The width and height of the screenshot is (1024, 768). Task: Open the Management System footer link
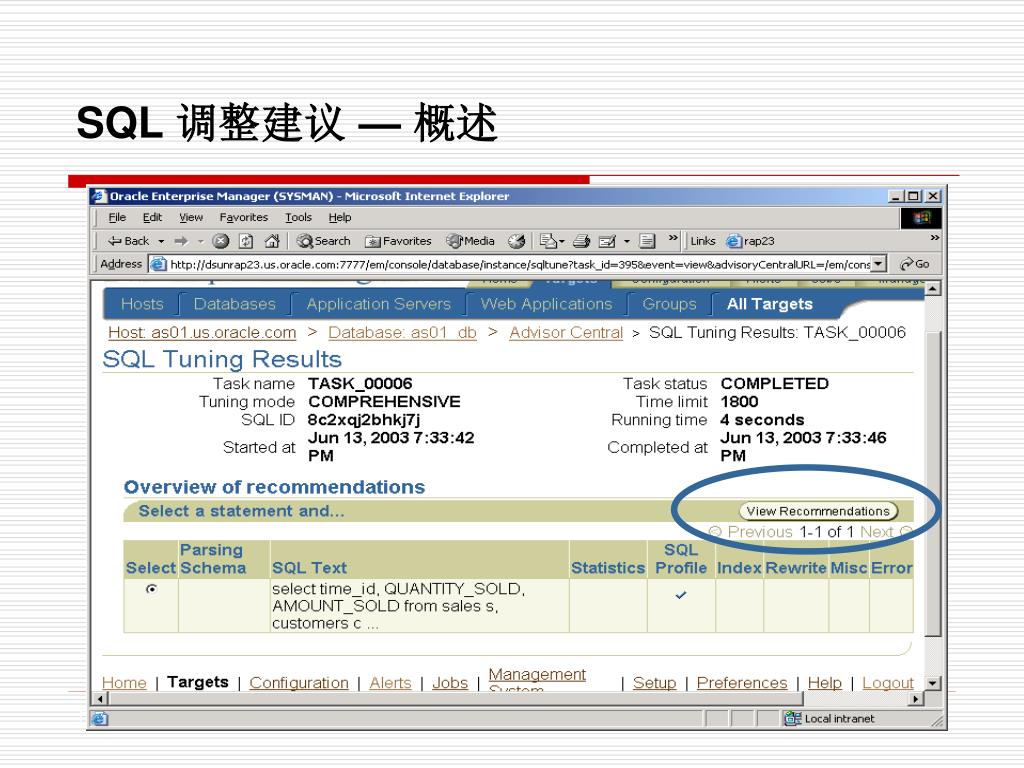coord(537,679)
